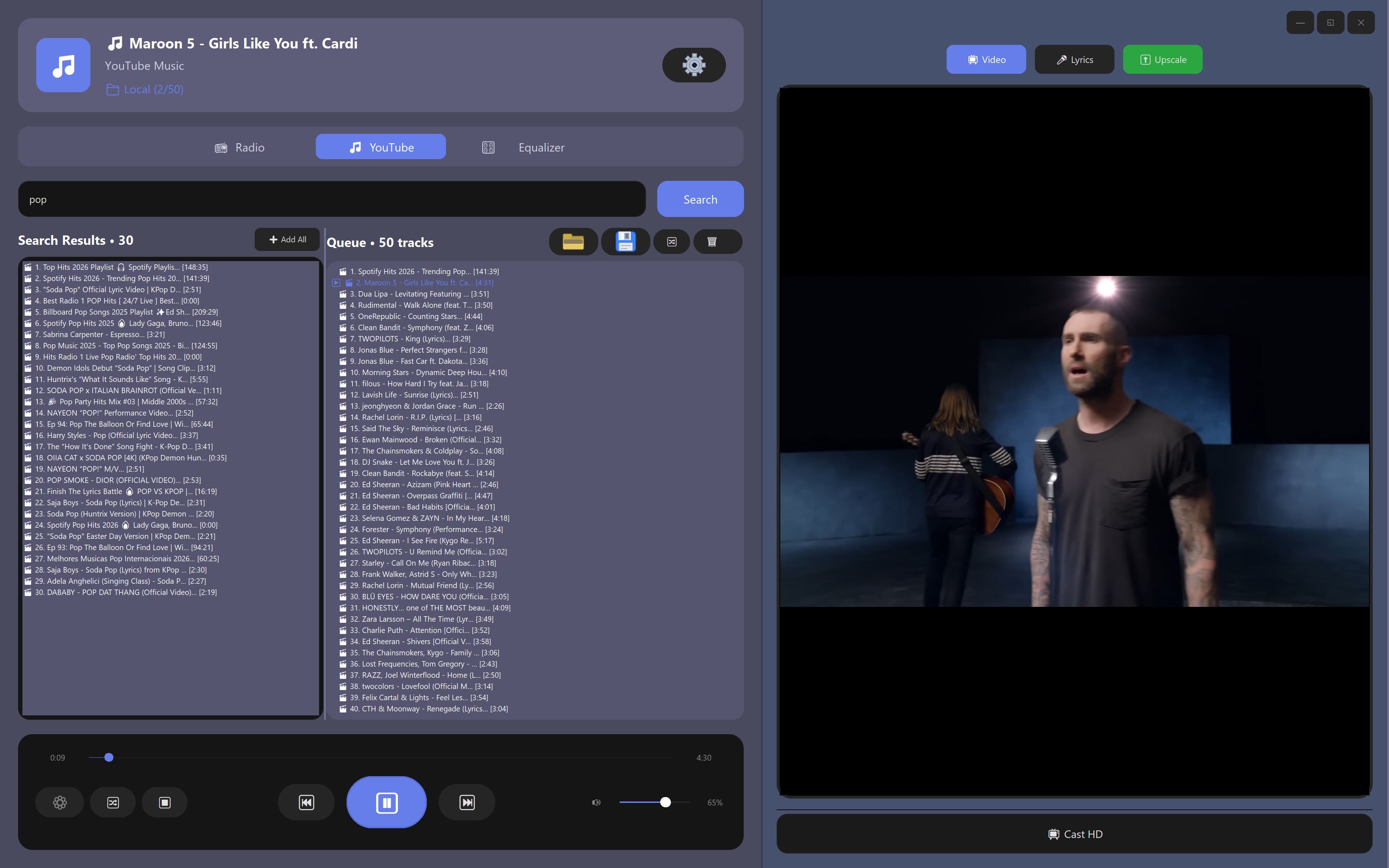The image size is (1389, 868).
Task: Enable Lyrics display mode
Action: [x=1074, y=59]
